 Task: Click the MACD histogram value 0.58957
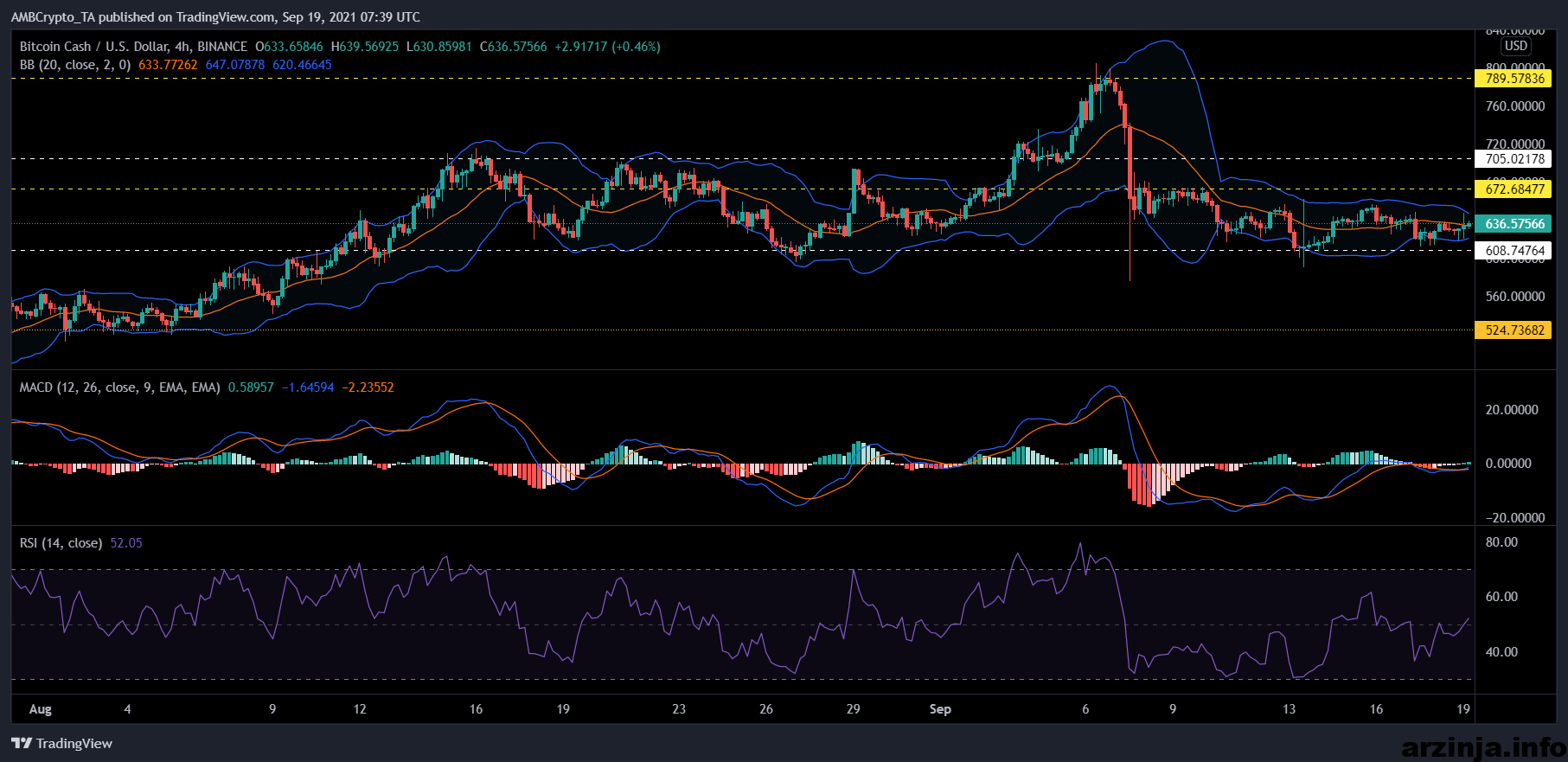tap(251, 387)
